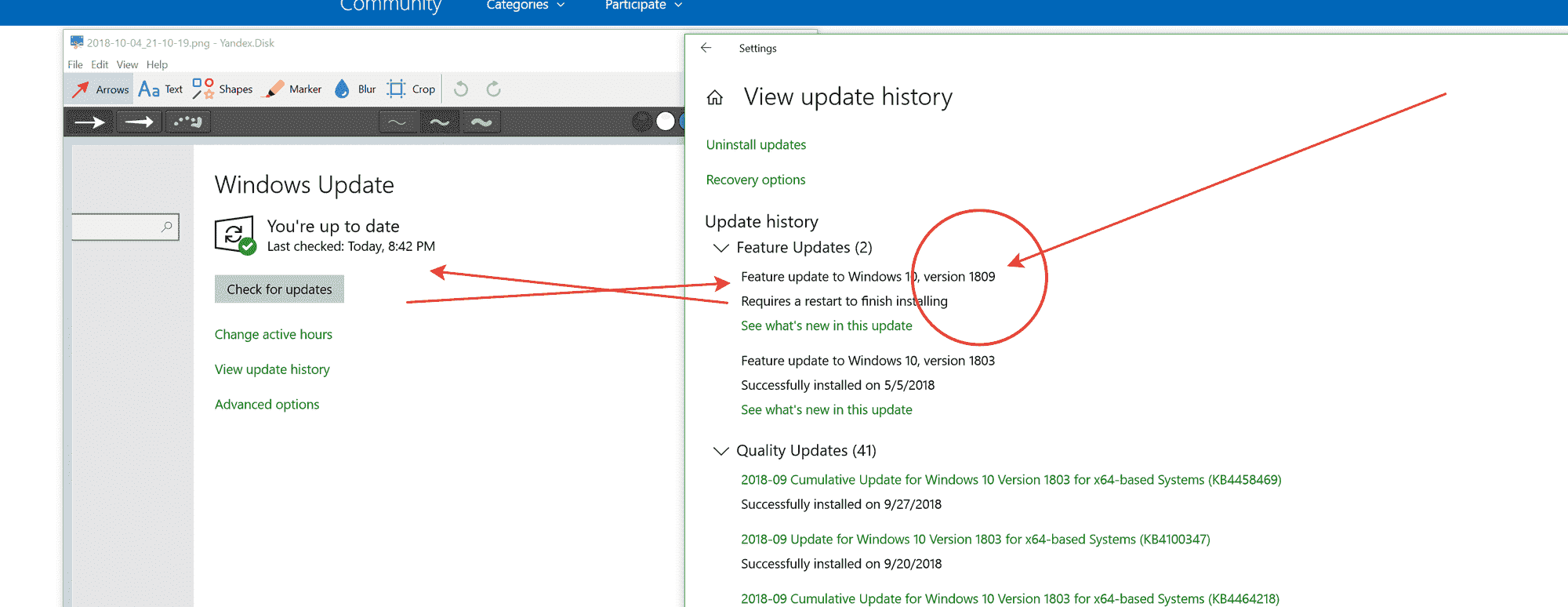
Task: Open the Categories dropdown
Action: coord(524,5)
